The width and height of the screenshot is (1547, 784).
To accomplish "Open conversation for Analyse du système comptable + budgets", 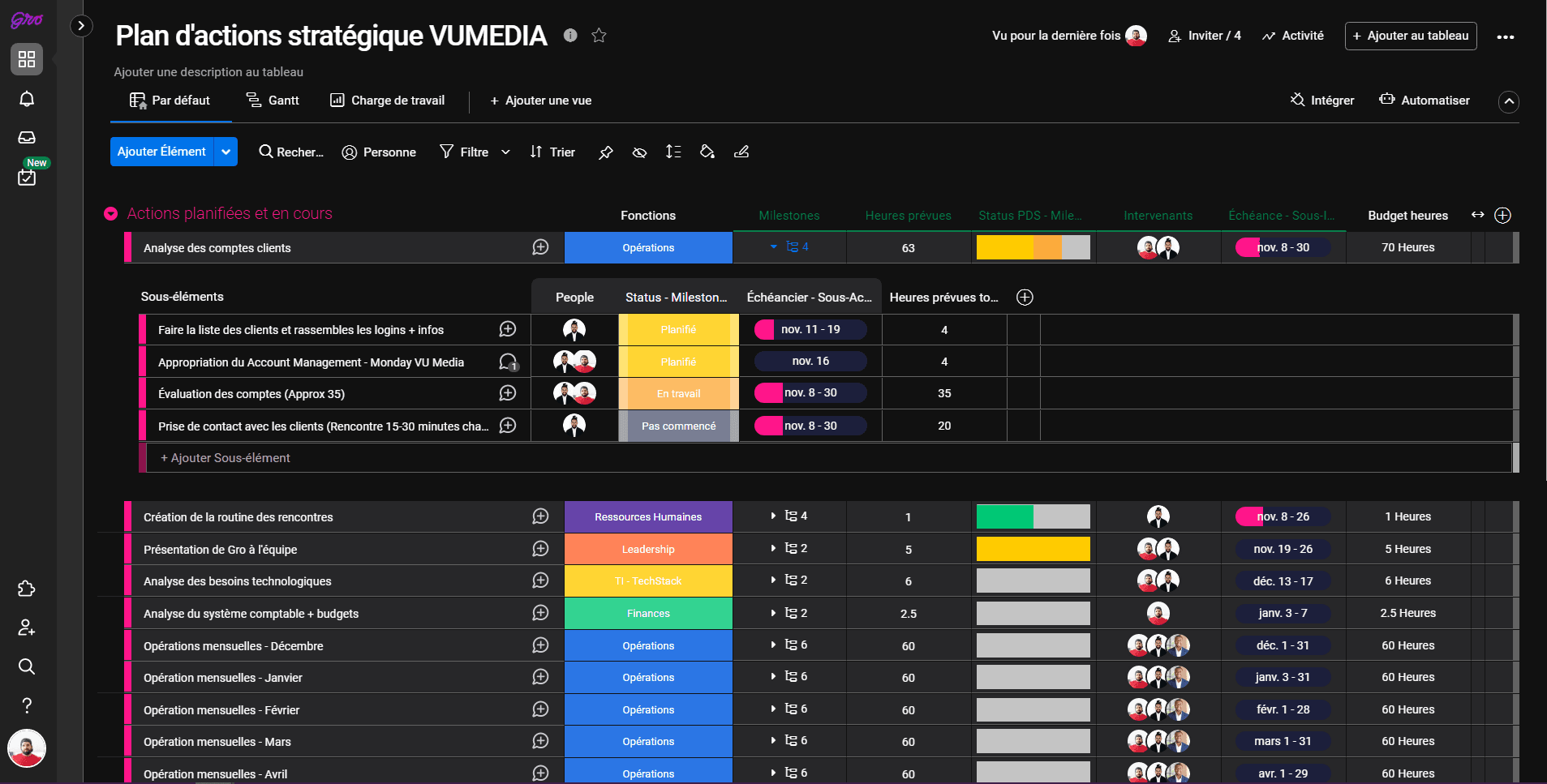I will pyautogui.click(x=541, y=613).
